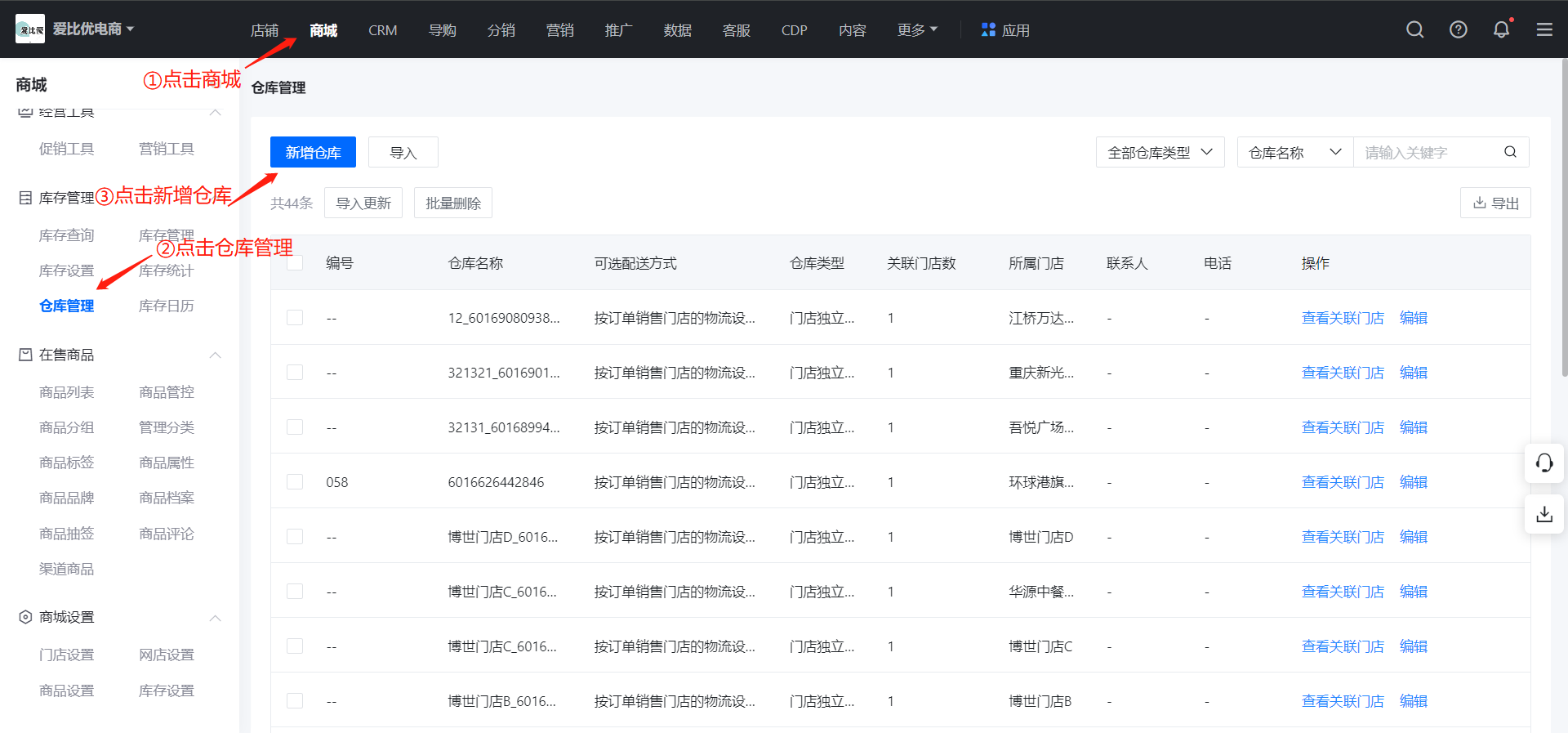
Task: Switch to the 分销 top tab
Action: pyautogui.click(x=501, y=30)
